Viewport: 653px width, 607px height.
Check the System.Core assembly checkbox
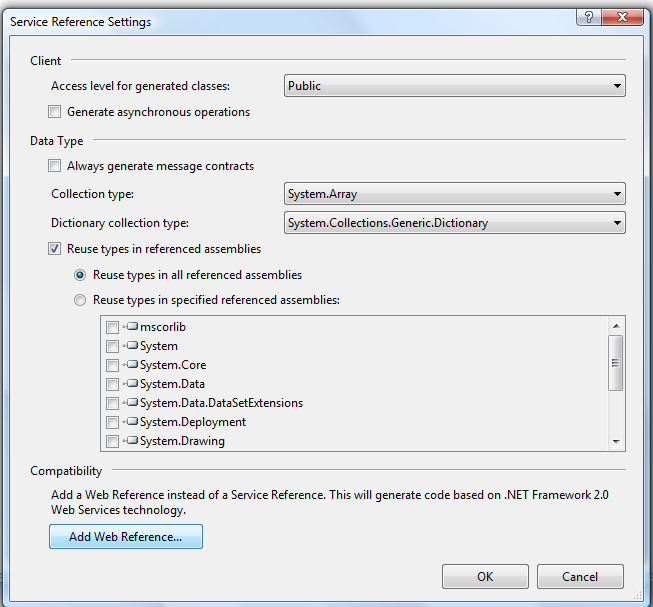(112, 365)
